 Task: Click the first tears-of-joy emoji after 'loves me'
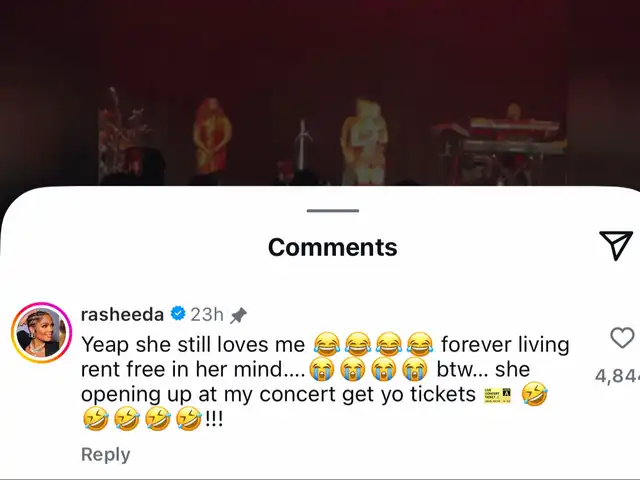[327, 343]
